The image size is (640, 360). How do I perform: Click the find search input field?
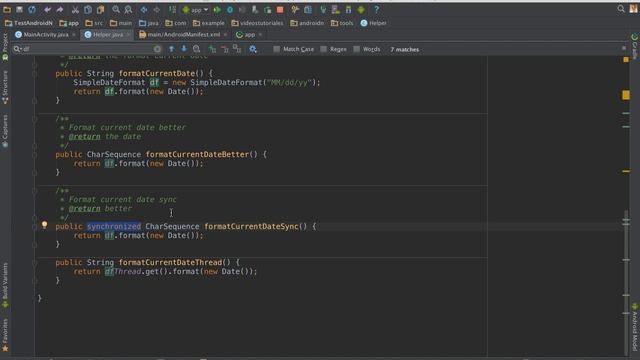[88, 49]
